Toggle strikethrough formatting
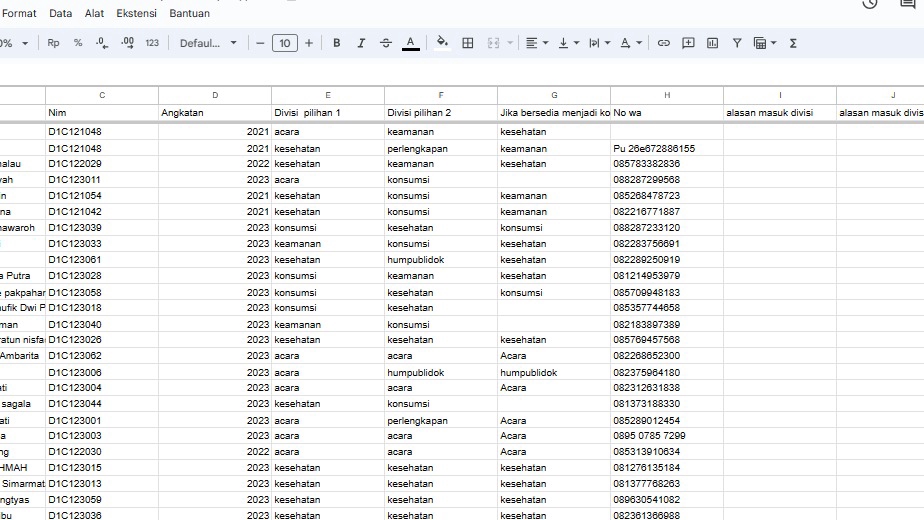Image resolution: width=924 pixels, height=520 pixels. (x=386, y=43)
